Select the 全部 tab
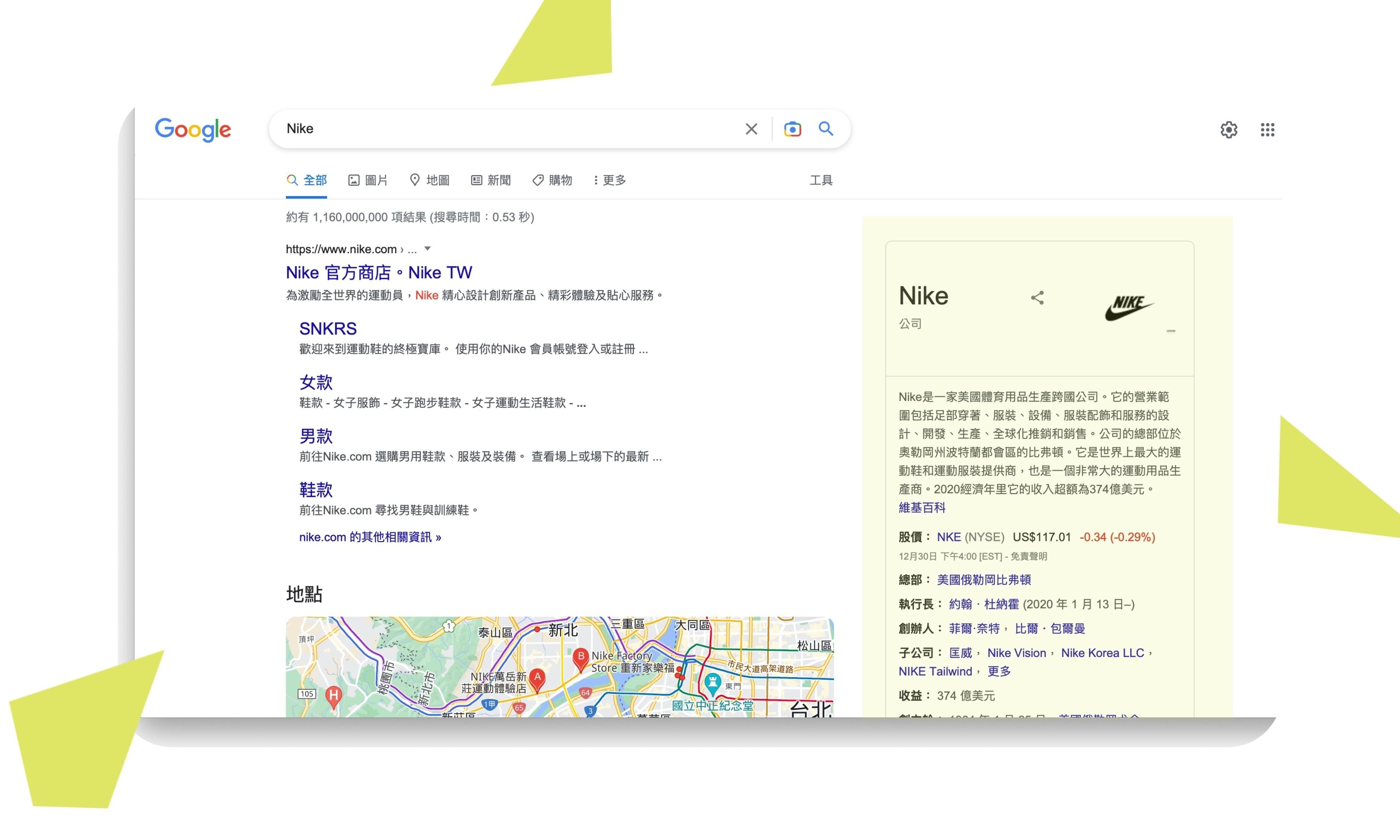This screenshot has height=840, width=1400. click(306, 180)
